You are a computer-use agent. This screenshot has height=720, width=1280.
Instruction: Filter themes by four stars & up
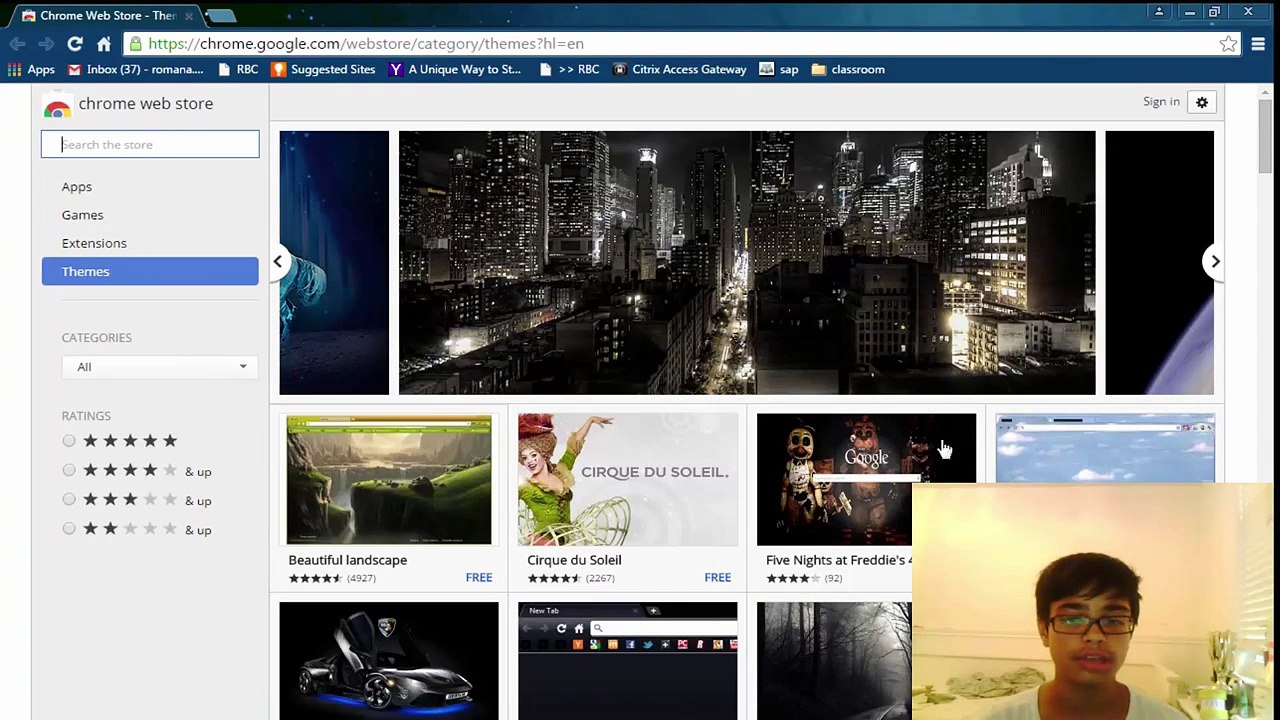[69, 470]
